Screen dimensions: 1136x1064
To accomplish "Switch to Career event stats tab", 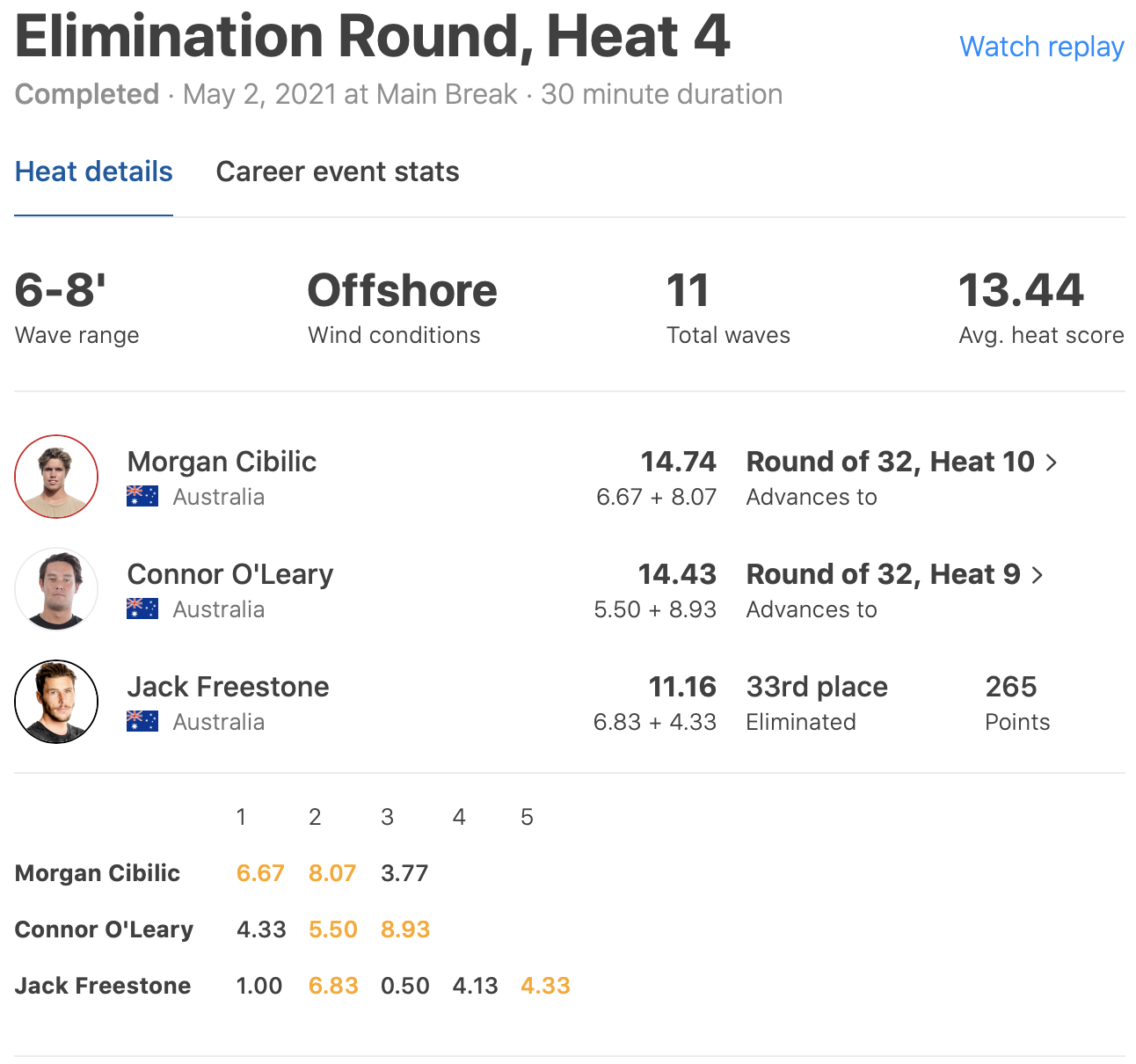I will coord(338,171).
